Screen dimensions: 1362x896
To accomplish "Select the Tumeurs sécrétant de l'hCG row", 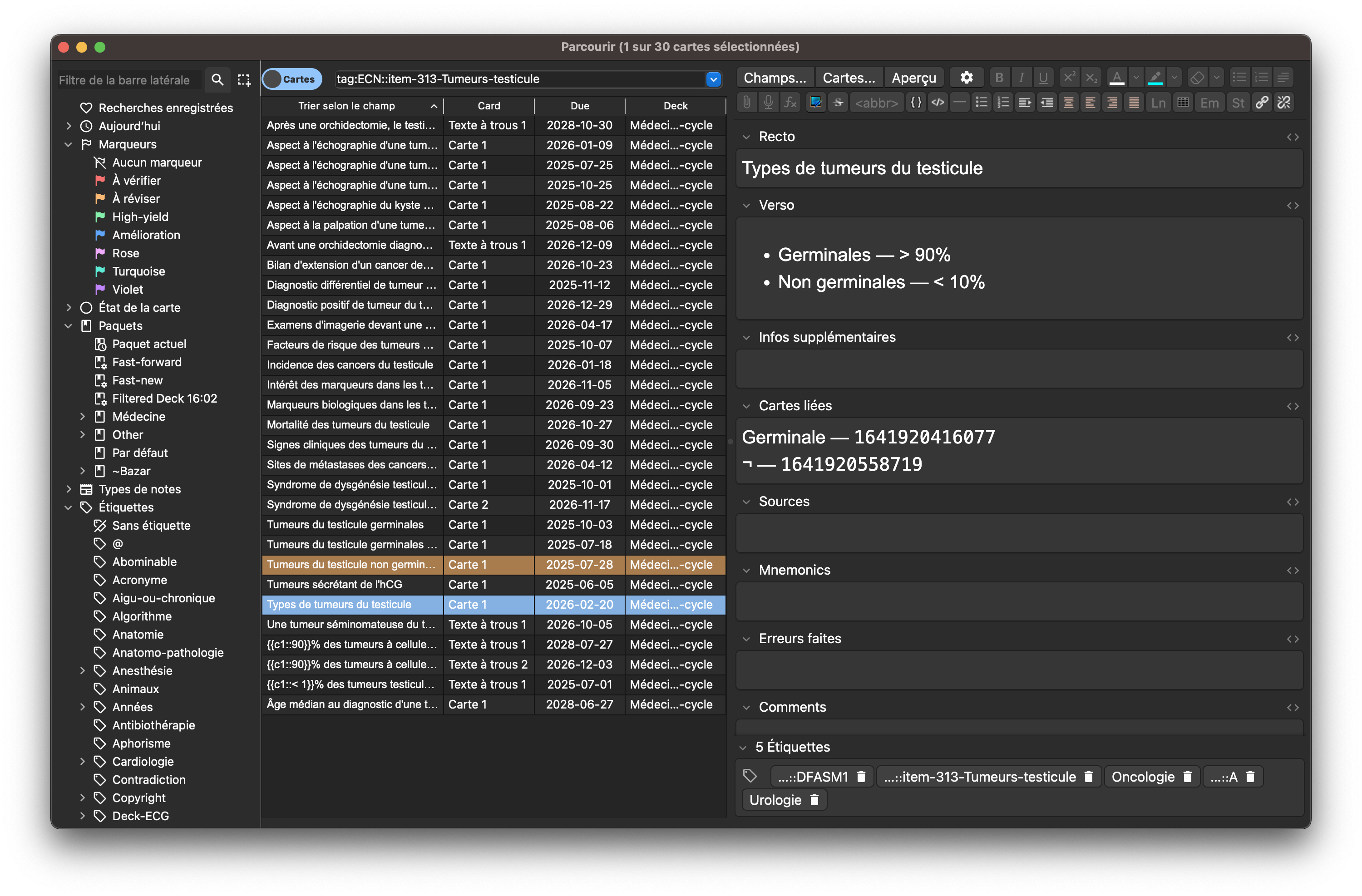I will 493,585.
